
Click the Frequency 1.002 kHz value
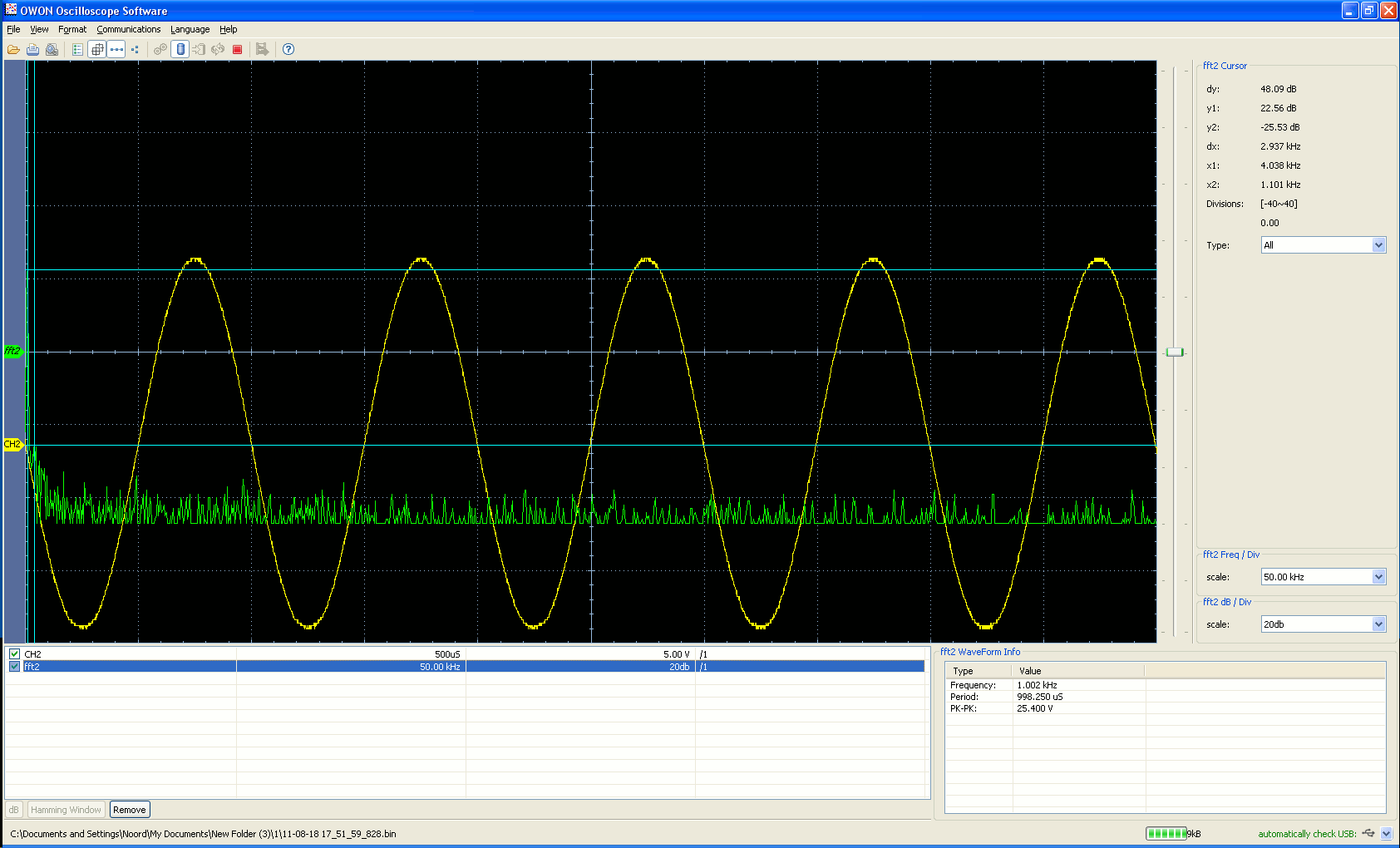tap(1037, 685)
